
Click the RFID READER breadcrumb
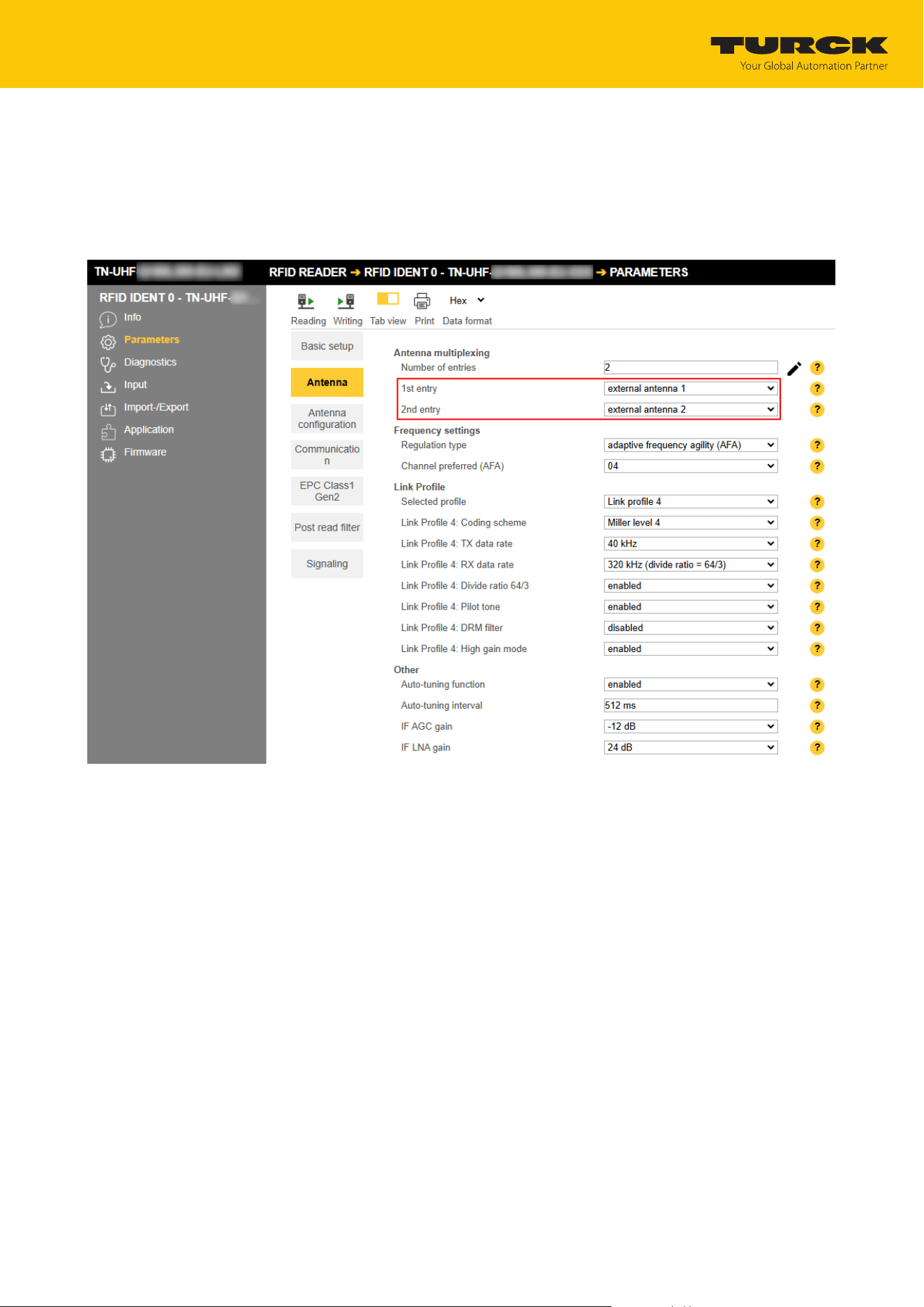(x=308, y=272)
